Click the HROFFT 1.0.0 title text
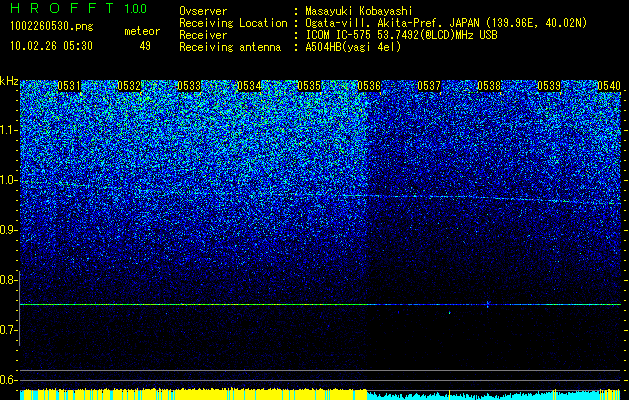 (x=78, y=8)
